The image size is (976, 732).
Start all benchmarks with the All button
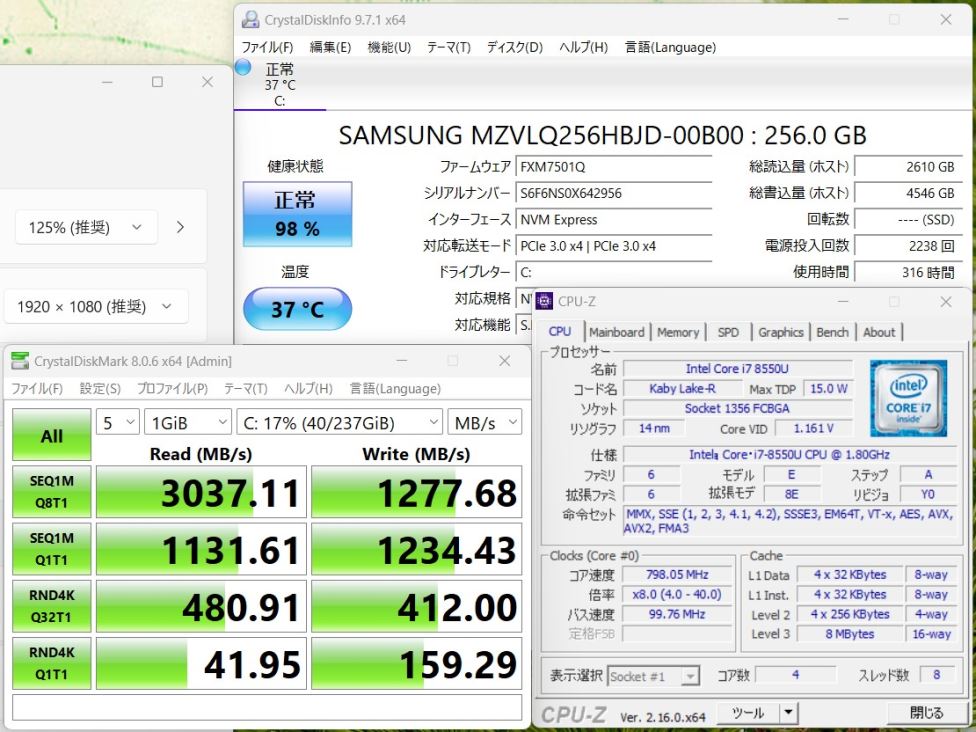point(51,436)
